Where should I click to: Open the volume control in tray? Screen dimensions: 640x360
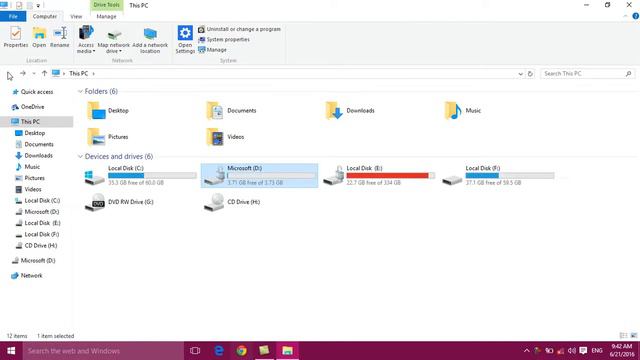point(572,351)
